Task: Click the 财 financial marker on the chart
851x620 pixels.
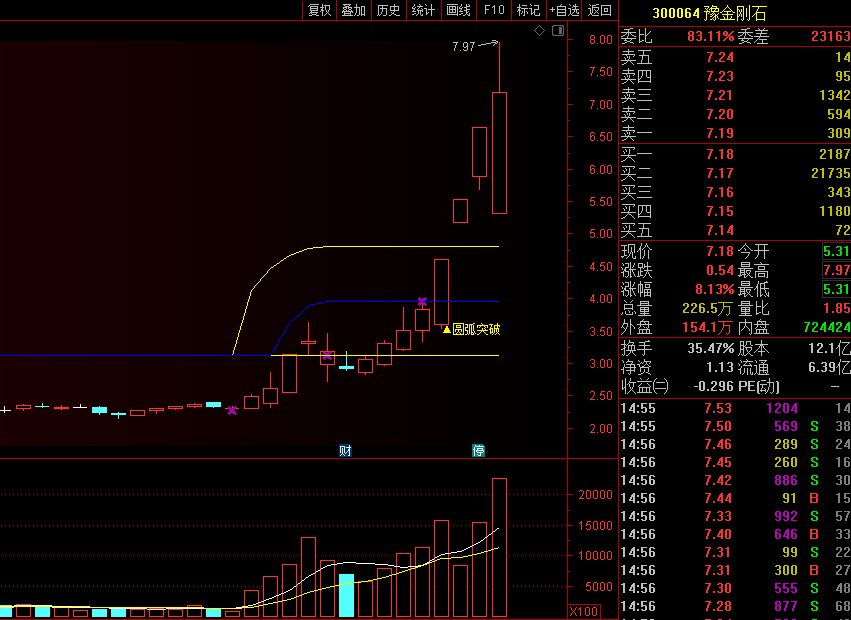Action: (345, 451)
